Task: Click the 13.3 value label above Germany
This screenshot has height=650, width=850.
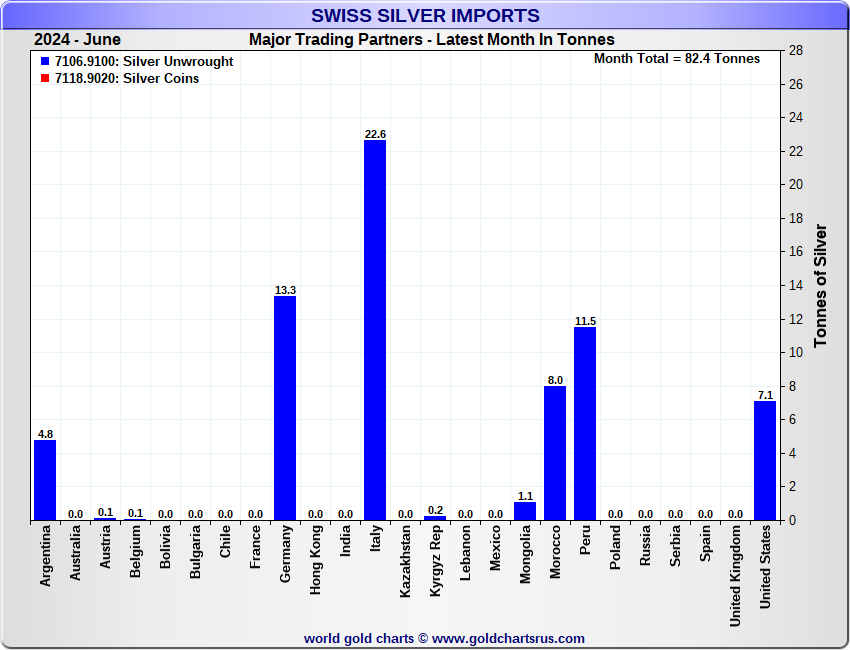Action: (285, 290)
